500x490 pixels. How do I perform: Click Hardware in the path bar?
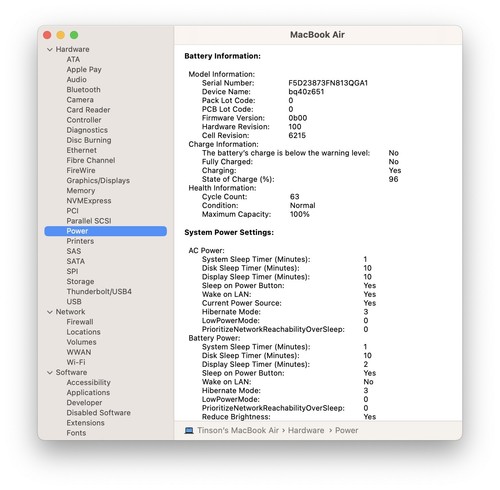pos(306,430)
